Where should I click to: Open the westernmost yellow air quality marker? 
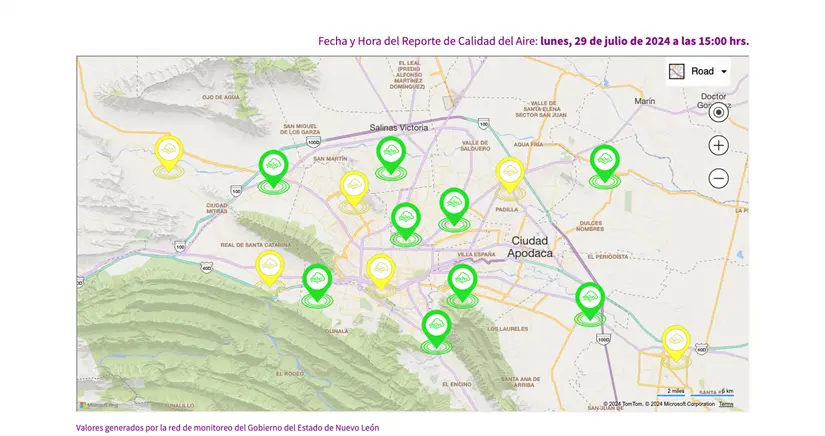tap(169, 153)
